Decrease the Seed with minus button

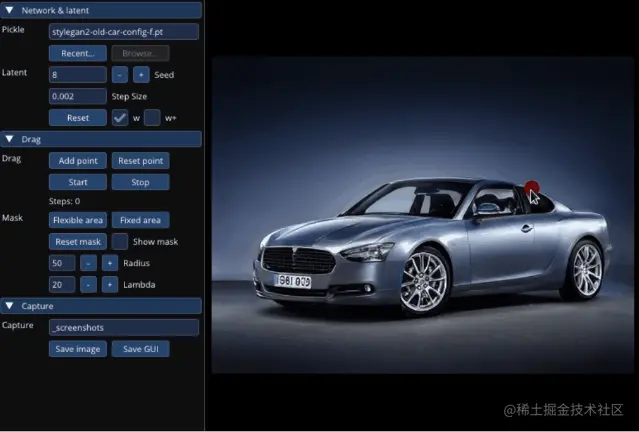[x=120, y=75]
